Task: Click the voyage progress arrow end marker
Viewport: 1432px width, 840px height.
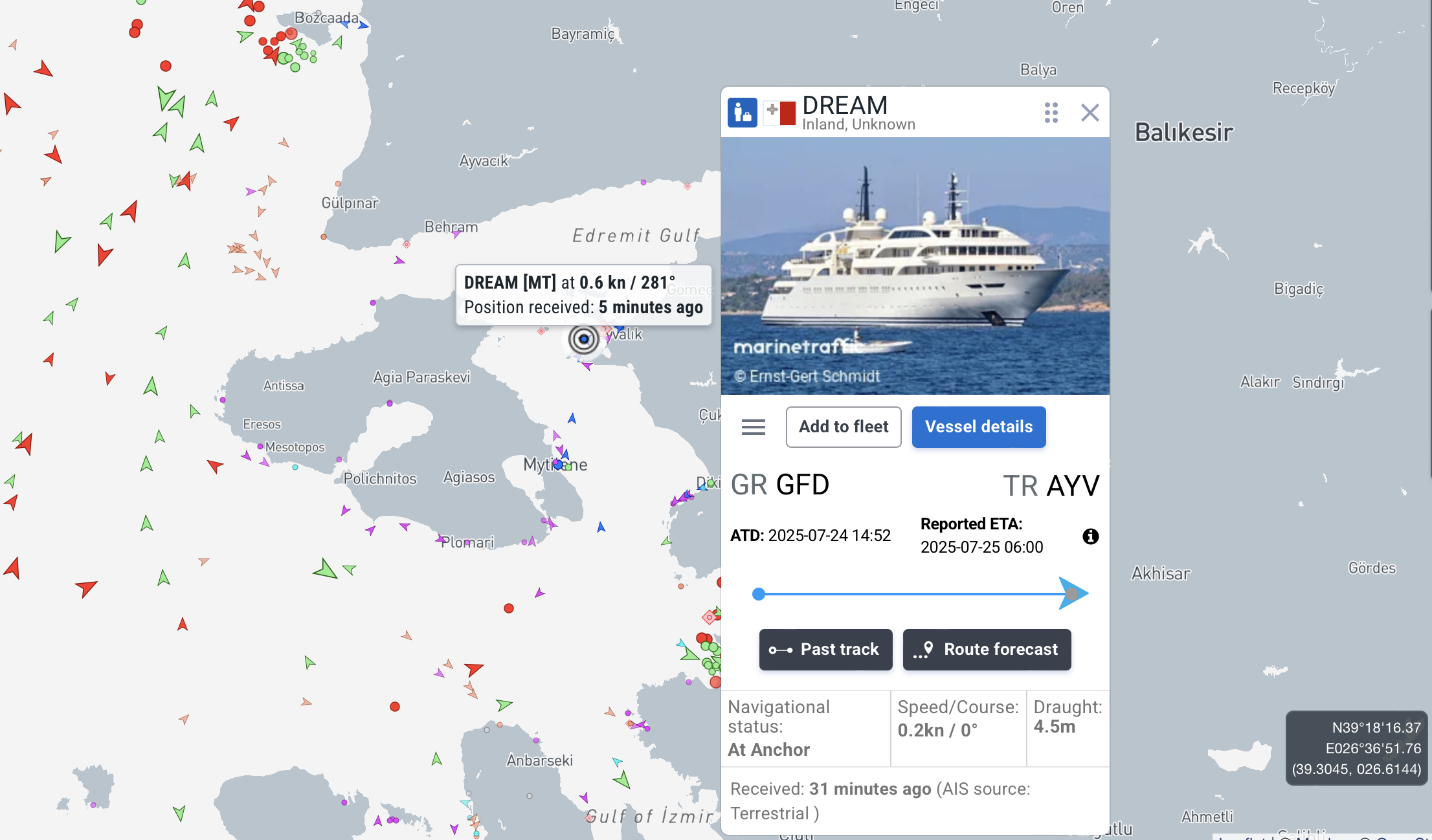Action: tap(1073, 593)
